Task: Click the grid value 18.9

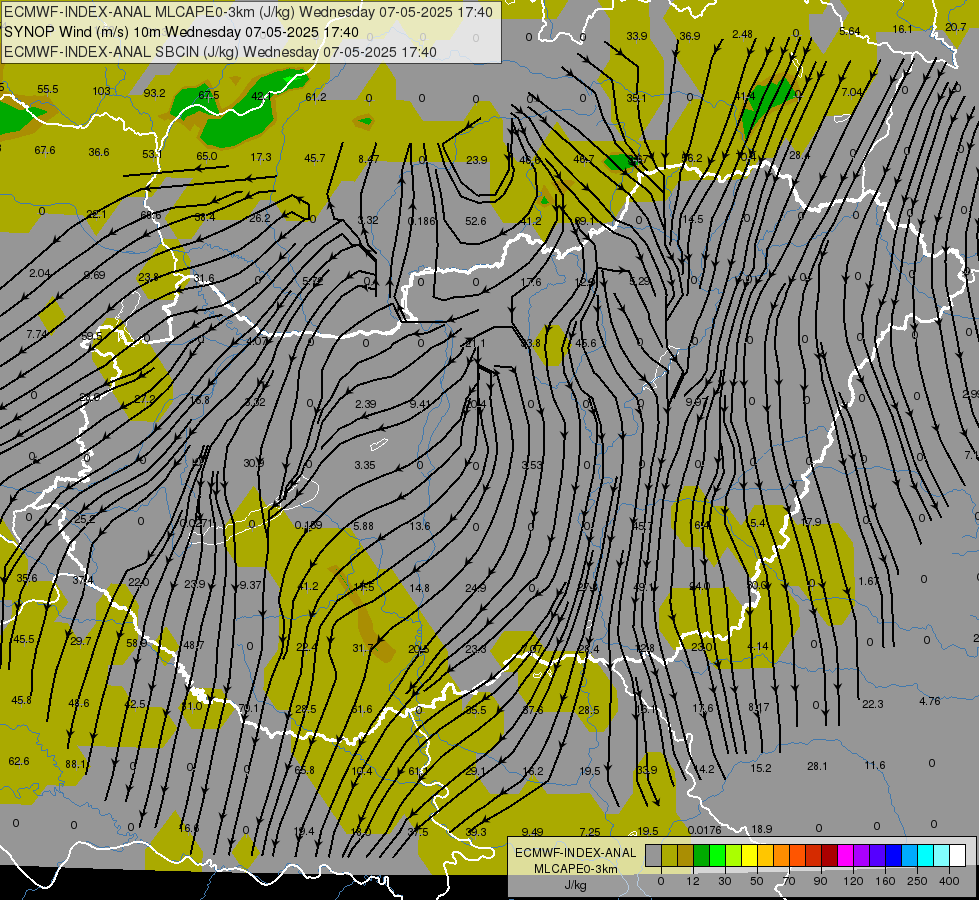Action: (x=762, y=829)
